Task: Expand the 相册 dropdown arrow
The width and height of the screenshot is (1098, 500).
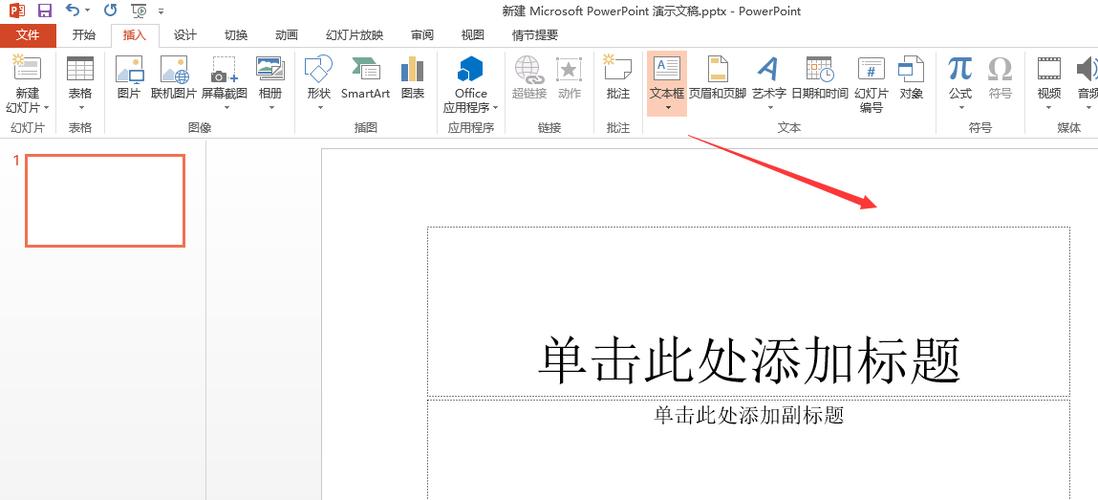Action: tap(270, 107)
